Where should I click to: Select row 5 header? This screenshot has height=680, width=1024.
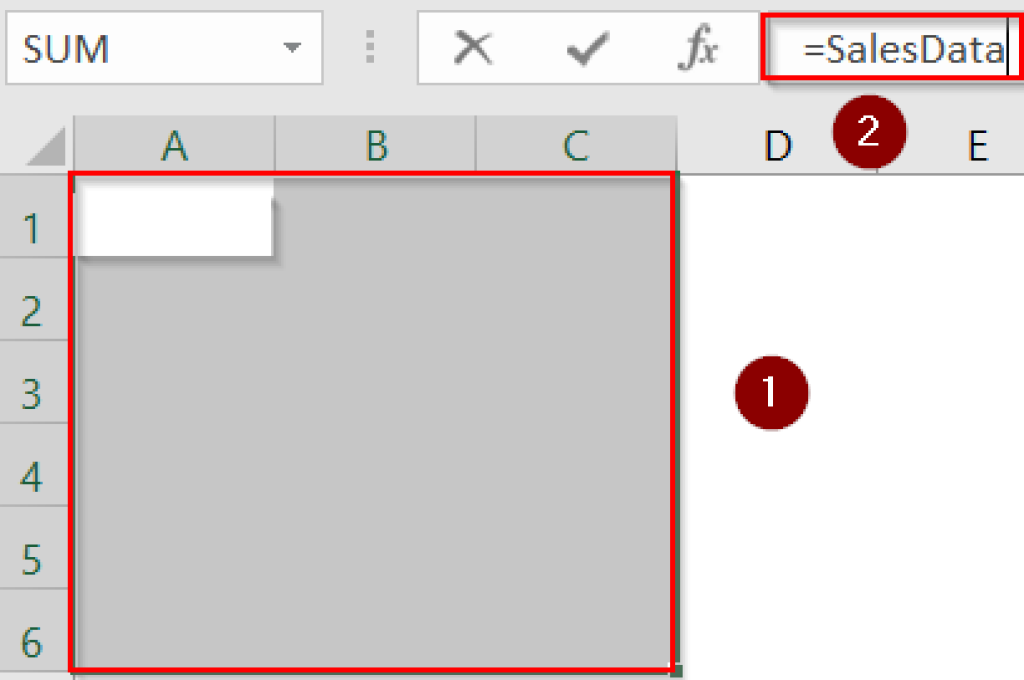tap(32, 560)
